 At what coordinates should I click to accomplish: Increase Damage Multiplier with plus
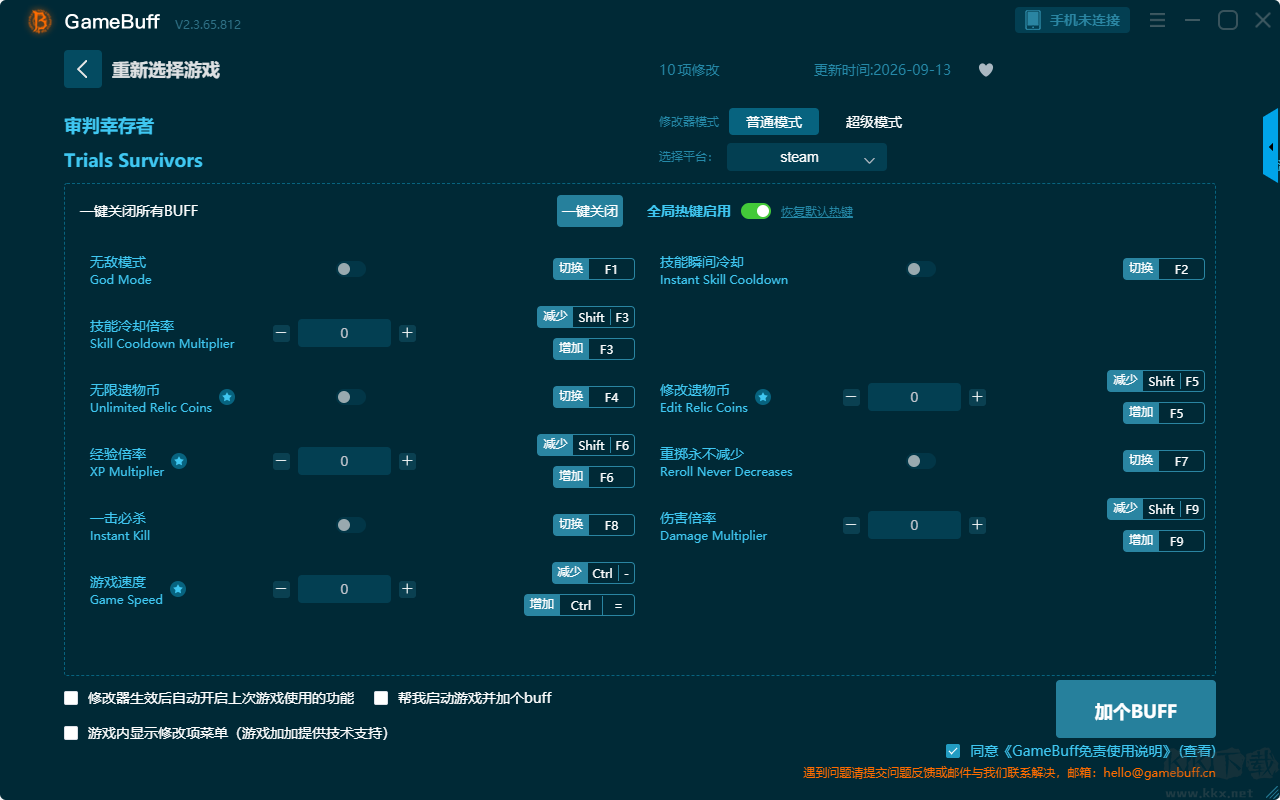977,525
